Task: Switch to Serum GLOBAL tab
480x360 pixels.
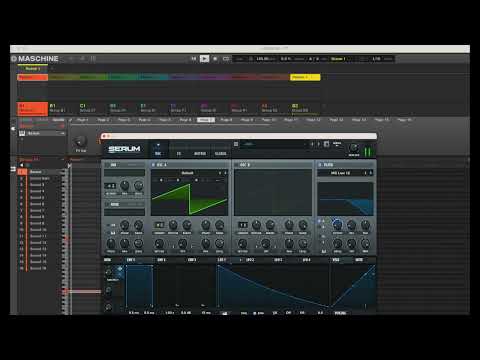Action: click(221, 153)
